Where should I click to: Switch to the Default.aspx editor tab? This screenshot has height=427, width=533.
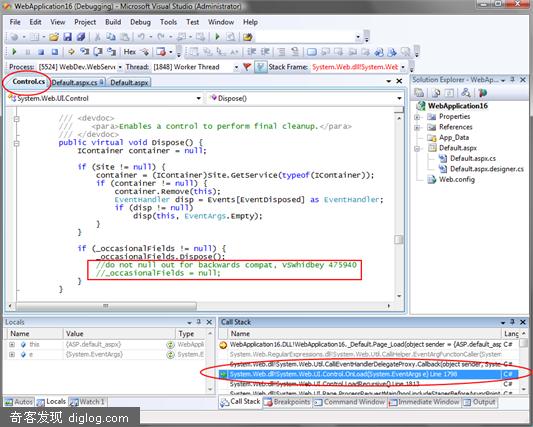pyautogui.click(x=129, y=83)
